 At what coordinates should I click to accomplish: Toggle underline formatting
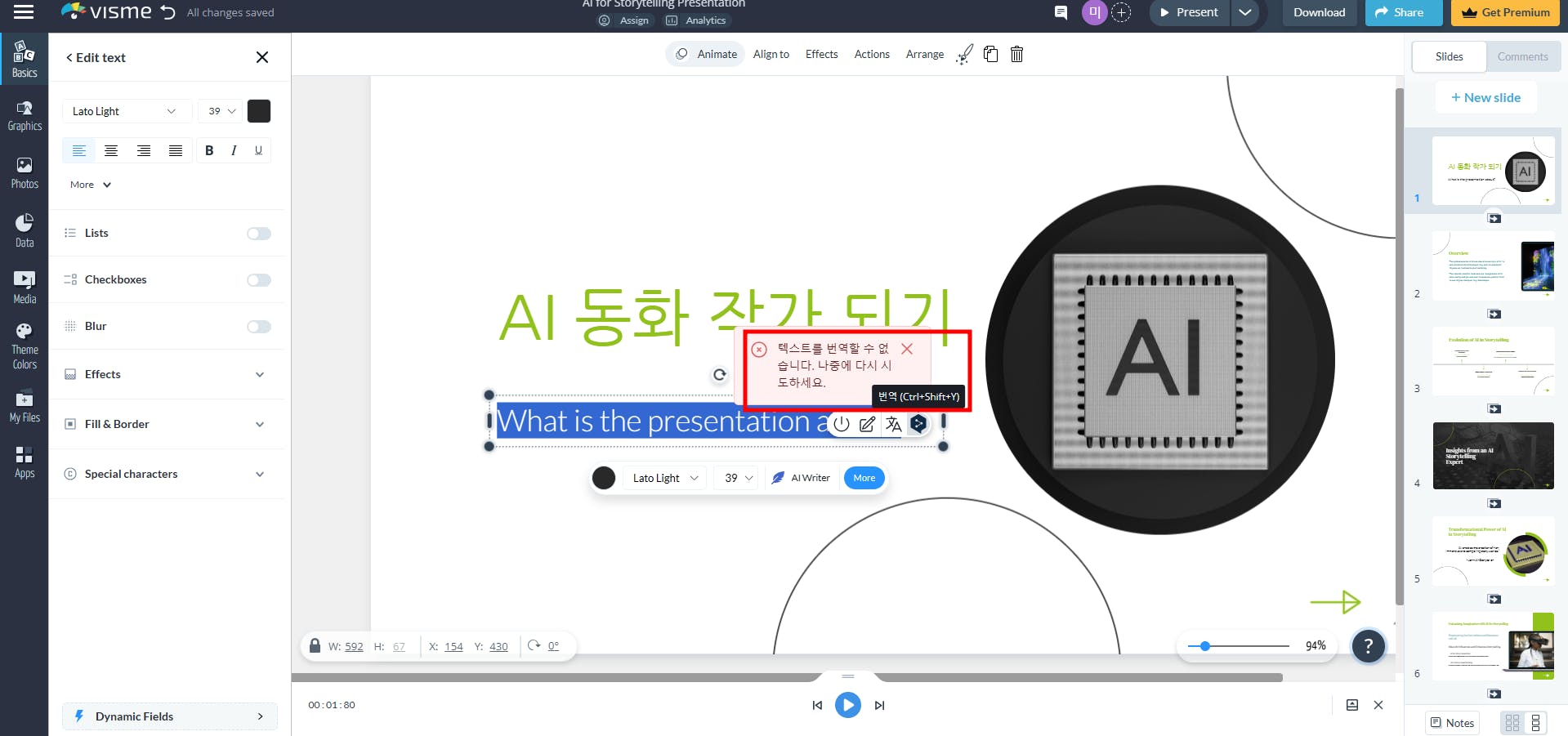tap(258, 150)
